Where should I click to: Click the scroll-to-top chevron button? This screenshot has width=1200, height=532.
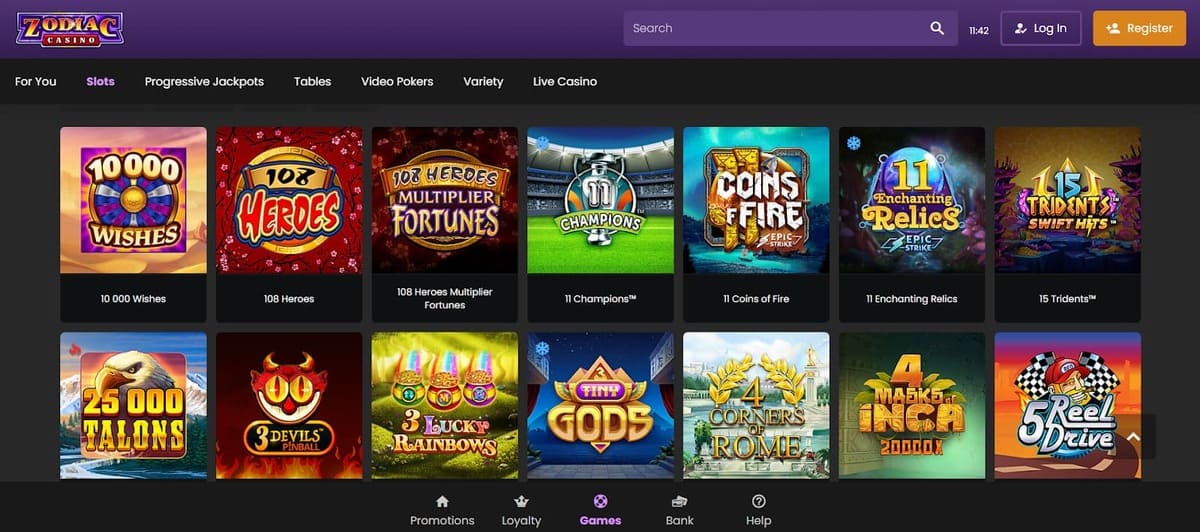click(x=1132, y=437)
